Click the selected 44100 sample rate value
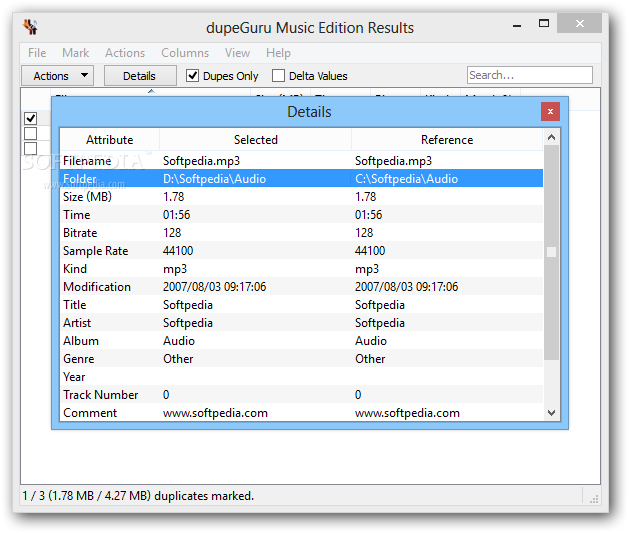The image size is (629, 533). click(x=178, y=251)
